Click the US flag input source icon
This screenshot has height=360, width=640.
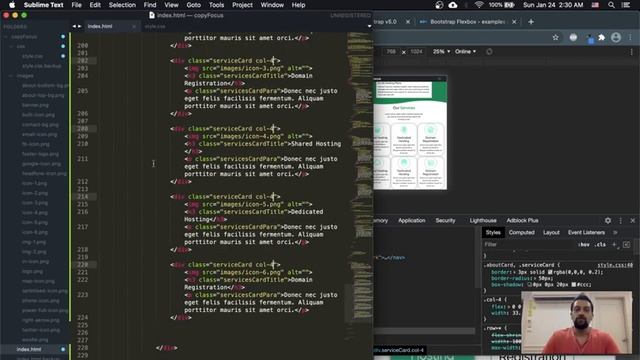(595, 5)
